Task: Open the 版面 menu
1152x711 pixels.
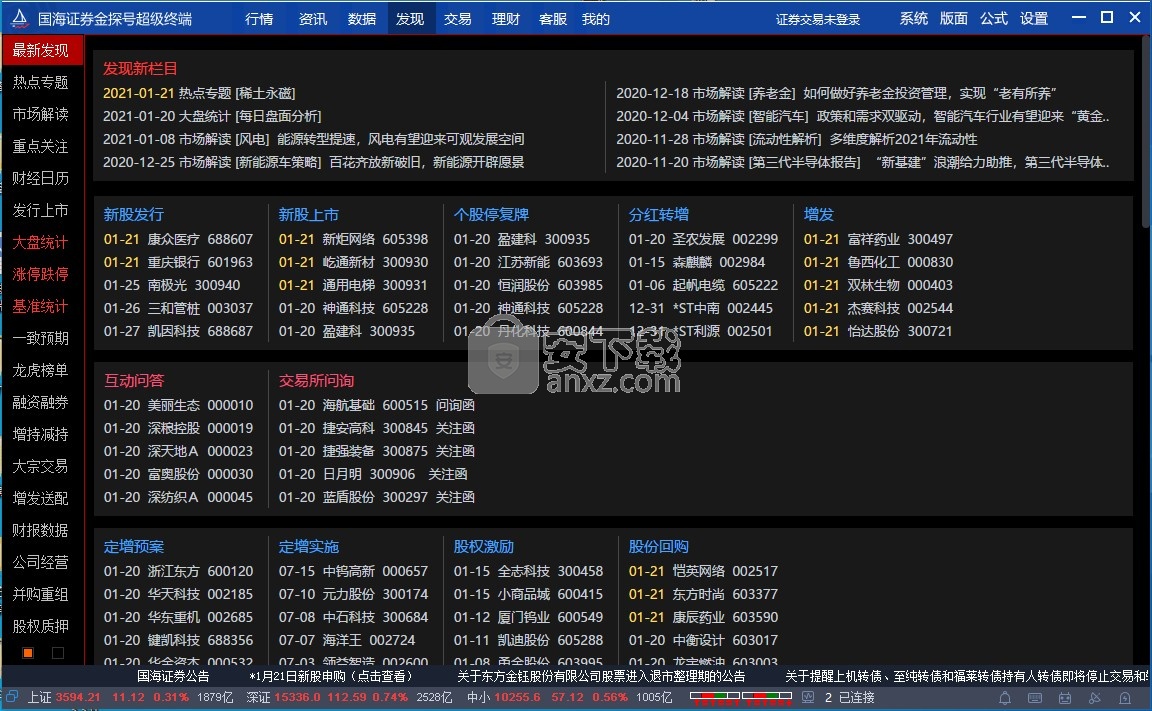Action: (954, 19)
